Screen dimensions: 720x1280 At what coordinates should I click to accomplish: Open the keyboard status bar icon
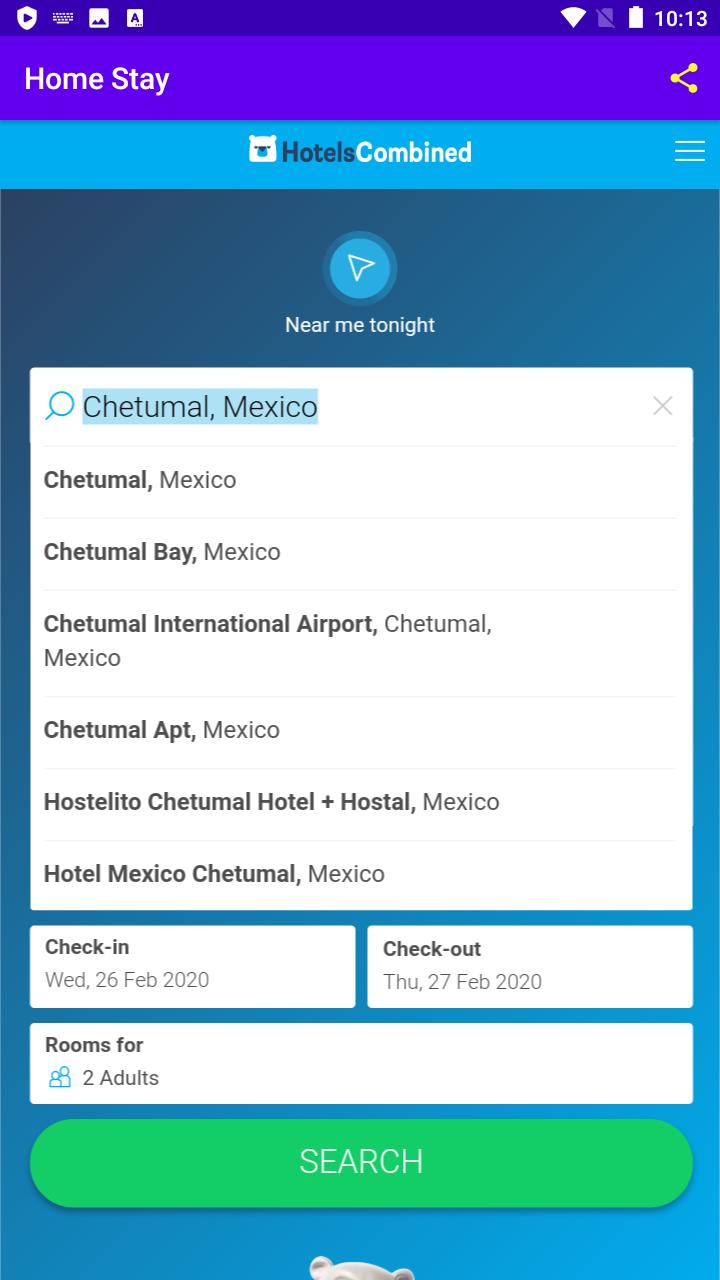[63, 17]
